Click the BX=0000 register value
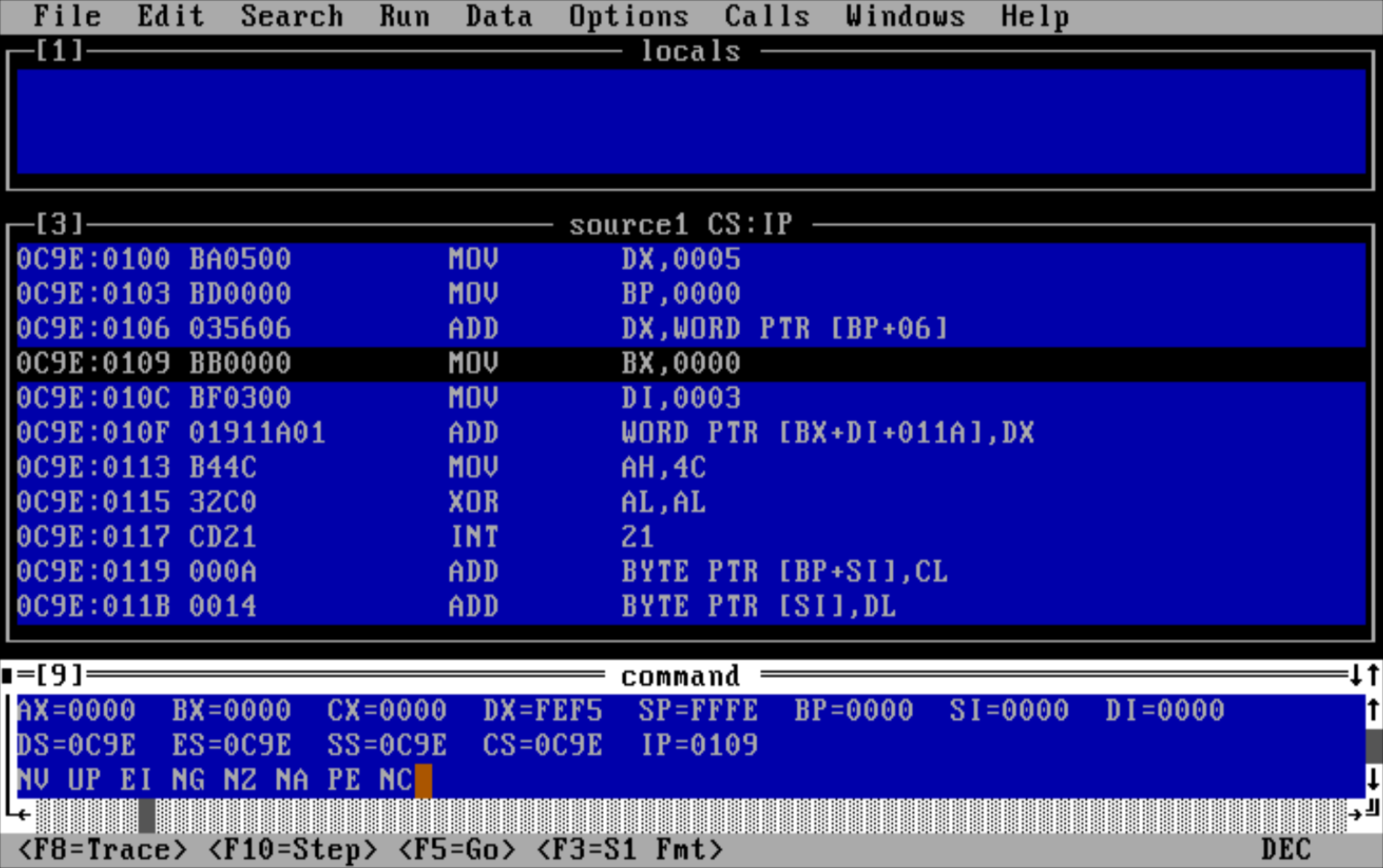1383x868 pixels. tap(232, 711)
